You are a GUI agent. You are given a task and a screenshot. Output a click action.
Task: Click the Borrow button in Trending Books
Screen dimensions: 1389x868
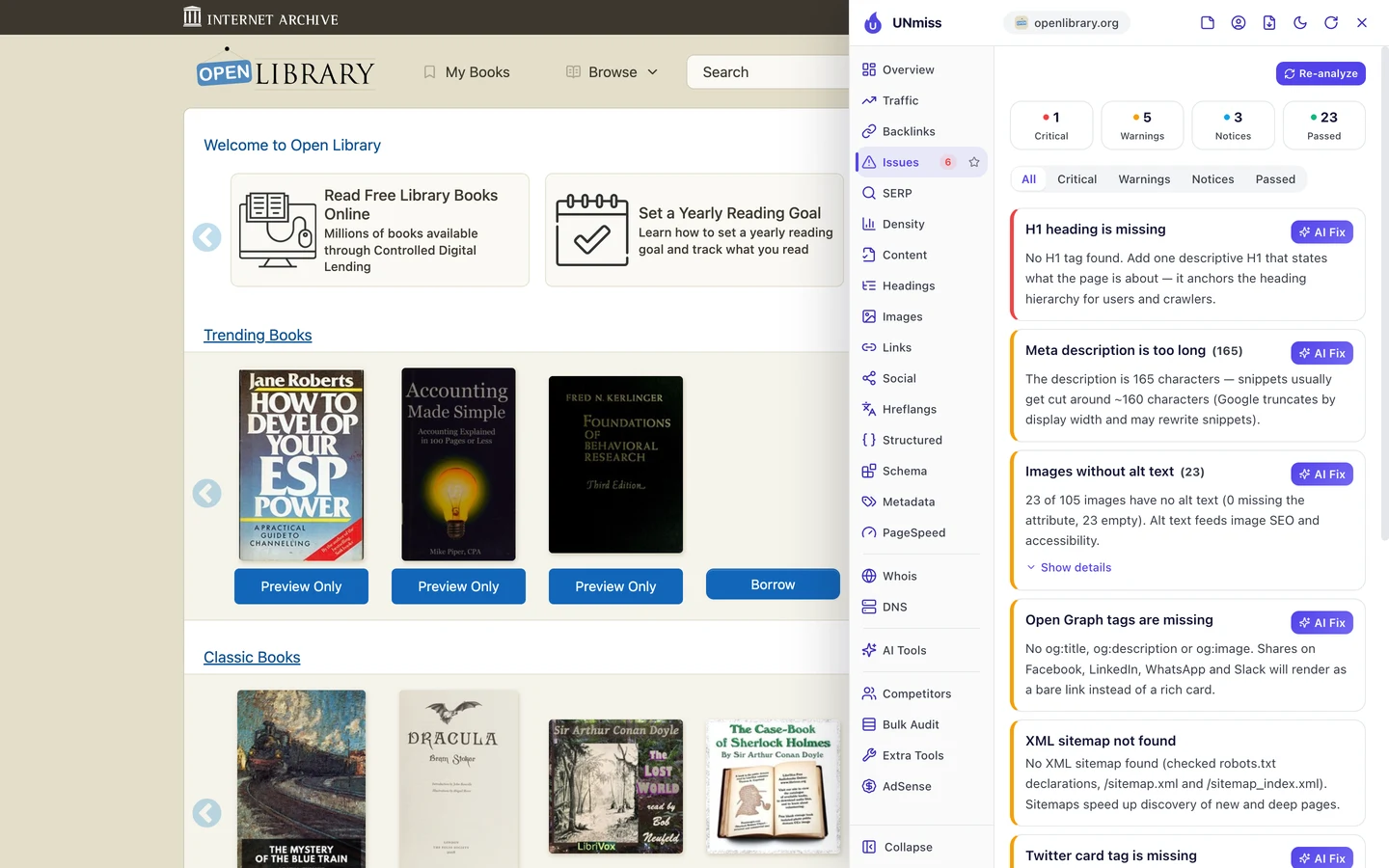[773, 584]
